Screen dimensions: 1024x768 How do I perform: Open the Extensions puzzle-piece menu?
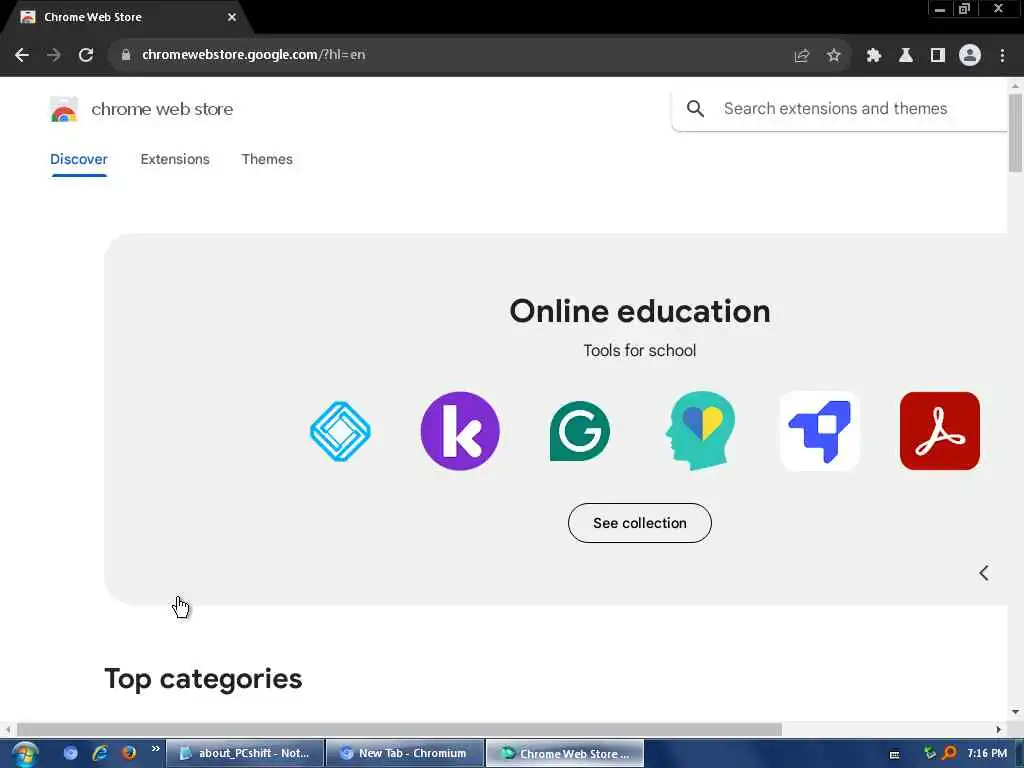coord(873,56)
